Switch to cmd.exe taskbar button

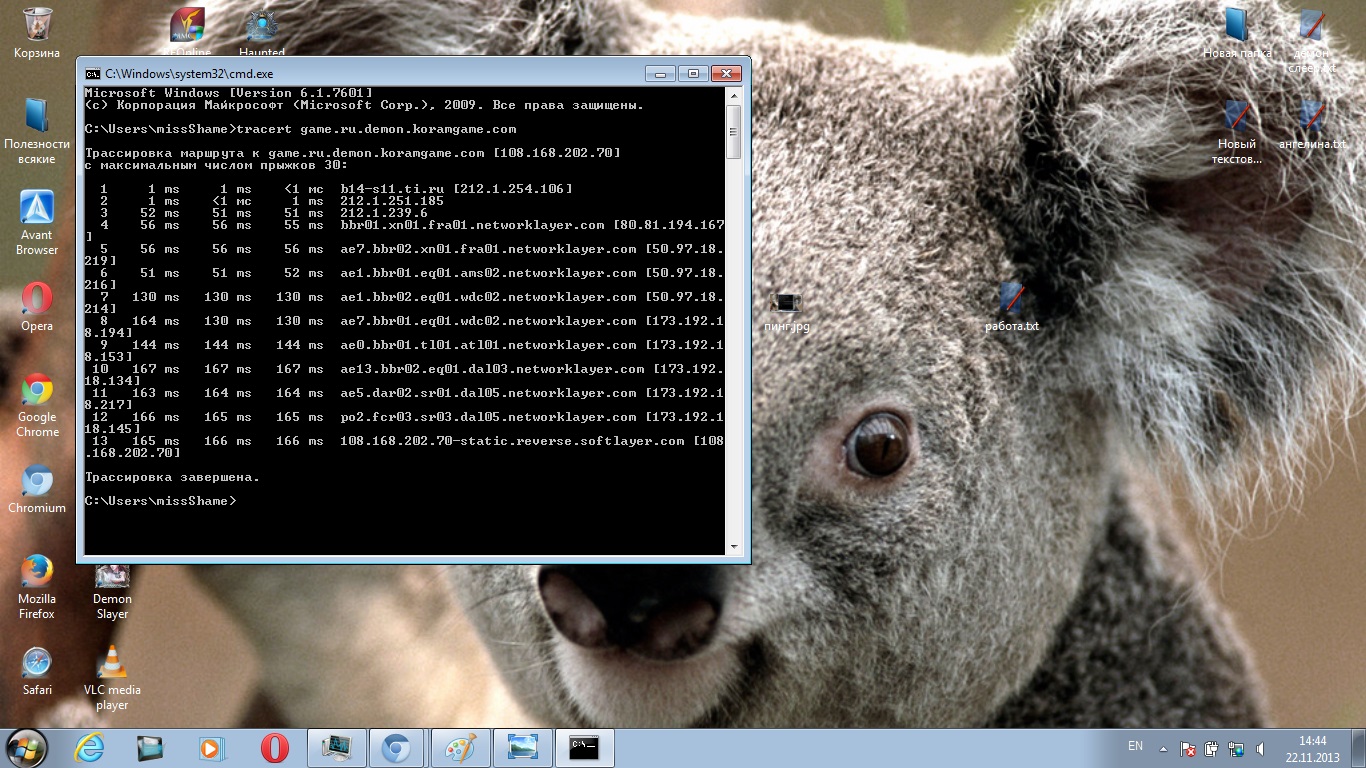(x=584, y=748)
